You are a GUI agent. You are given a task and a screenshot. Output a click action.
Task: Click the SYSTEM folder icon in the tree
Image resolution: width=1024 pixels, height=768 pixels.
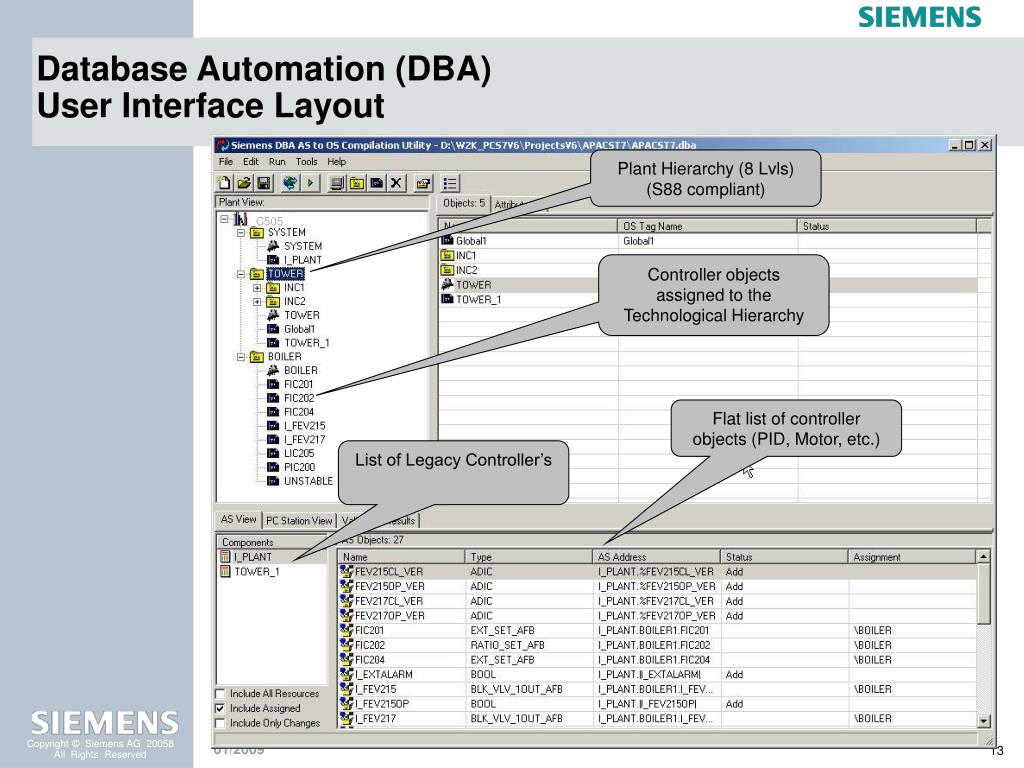coord(257,232)
